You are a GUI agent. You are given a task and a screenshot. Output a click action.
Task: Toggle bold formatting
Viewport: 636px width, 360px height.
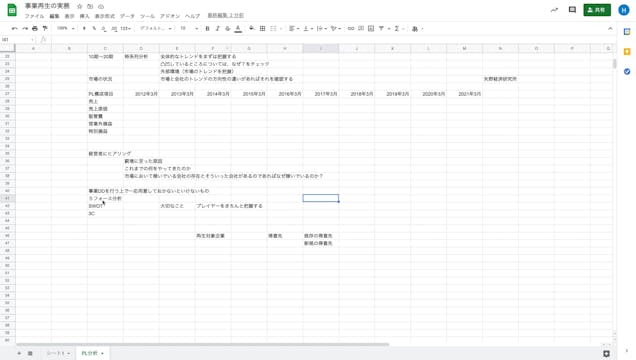tap(207, 28)
